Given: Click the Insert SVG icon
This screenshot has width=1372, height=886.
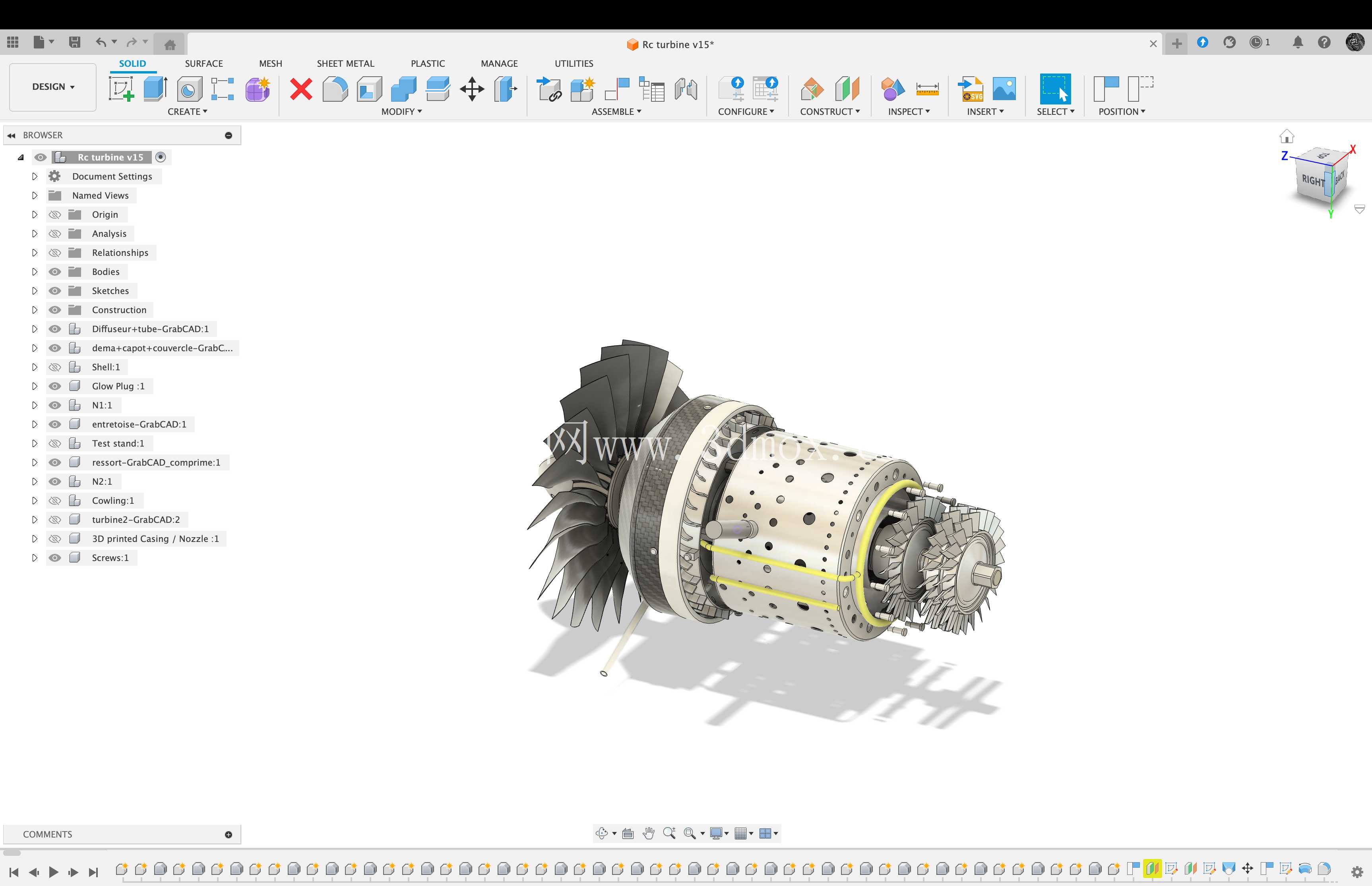Looking at the screenshot, I should 970,89.
